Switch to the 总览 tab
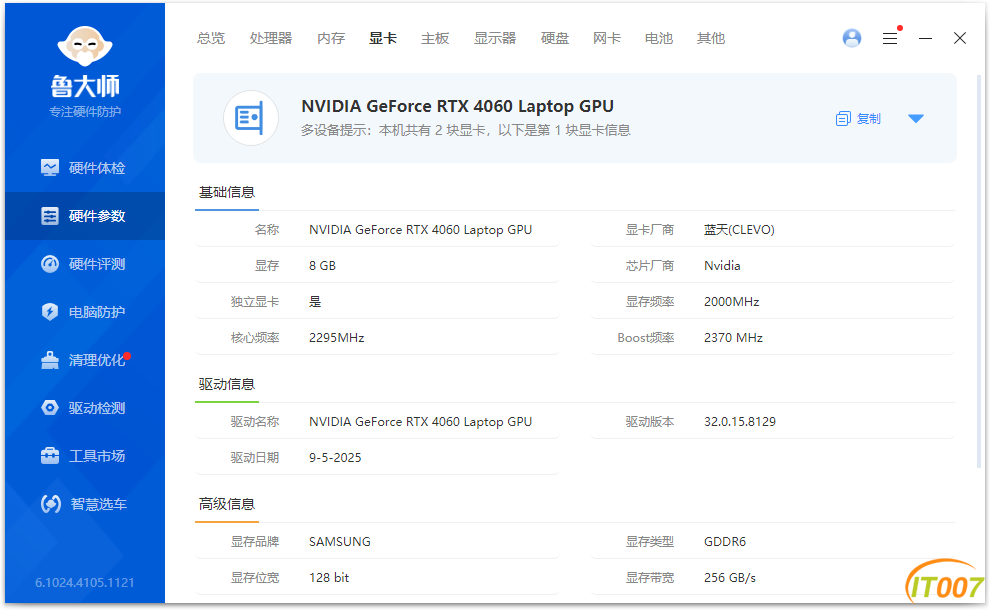 [211, 39]
